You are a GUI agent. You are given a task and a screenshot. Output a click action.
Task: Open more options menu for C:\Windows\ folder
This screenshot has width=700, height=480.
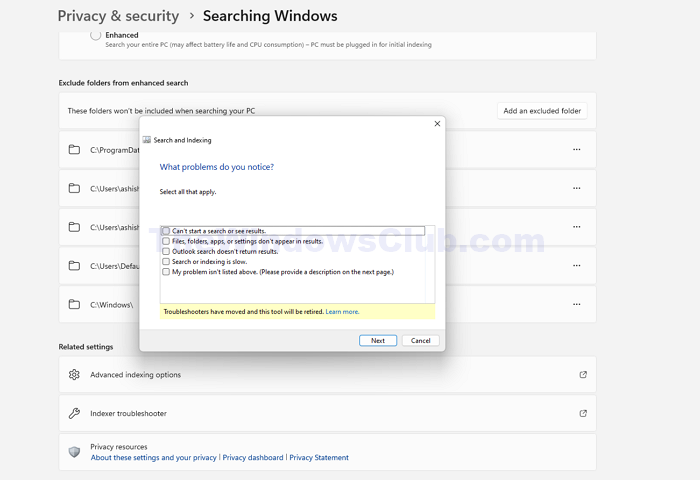(576, 304)
